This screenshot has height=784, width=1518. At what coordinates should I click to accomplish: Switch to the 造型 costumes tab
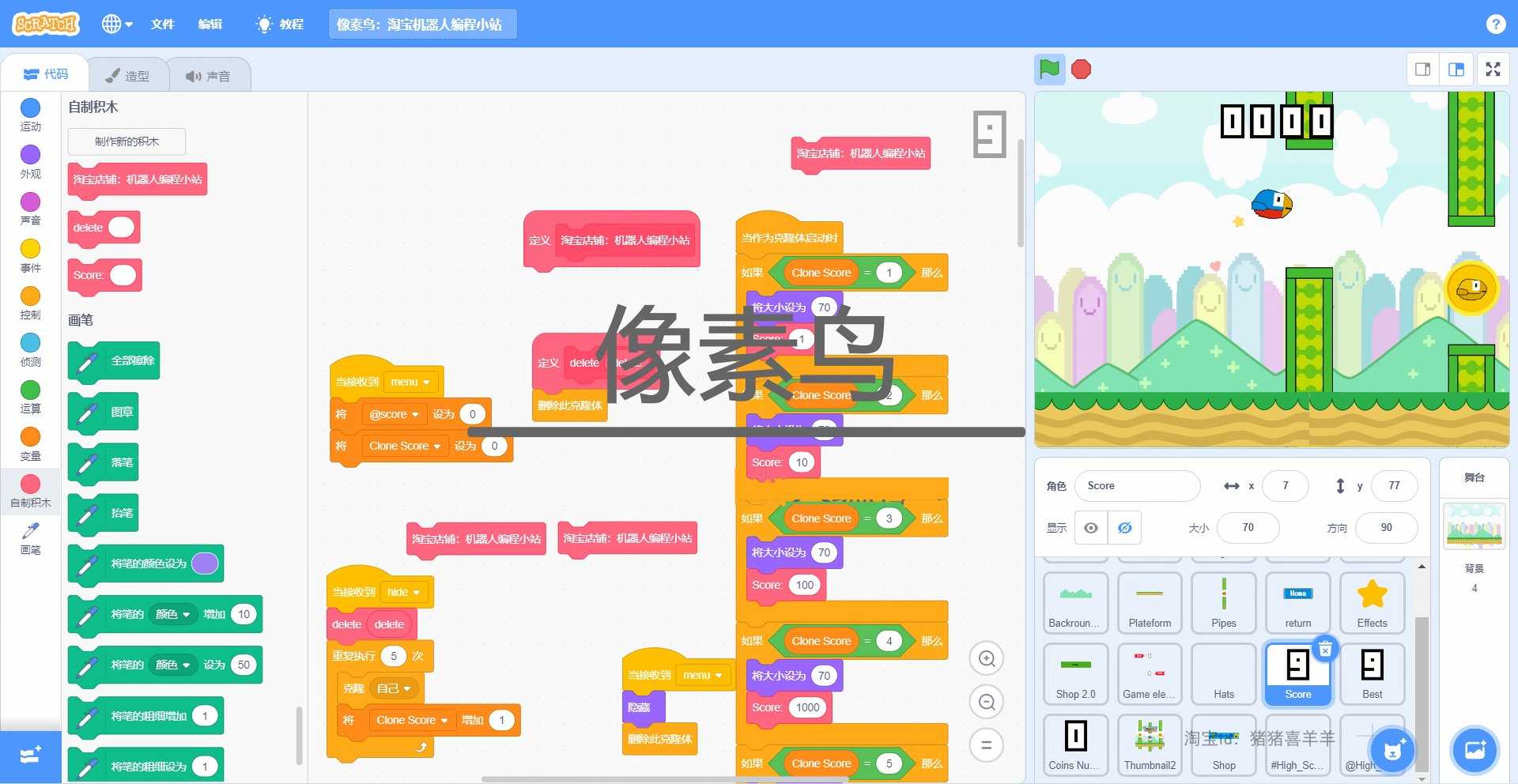128,76
